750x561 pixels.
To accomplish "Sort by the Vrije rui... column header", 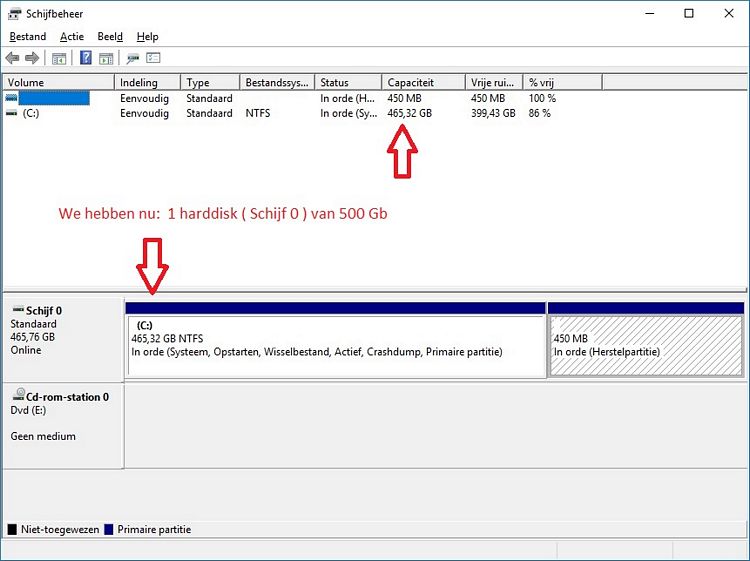I will (x=495, y=82).
